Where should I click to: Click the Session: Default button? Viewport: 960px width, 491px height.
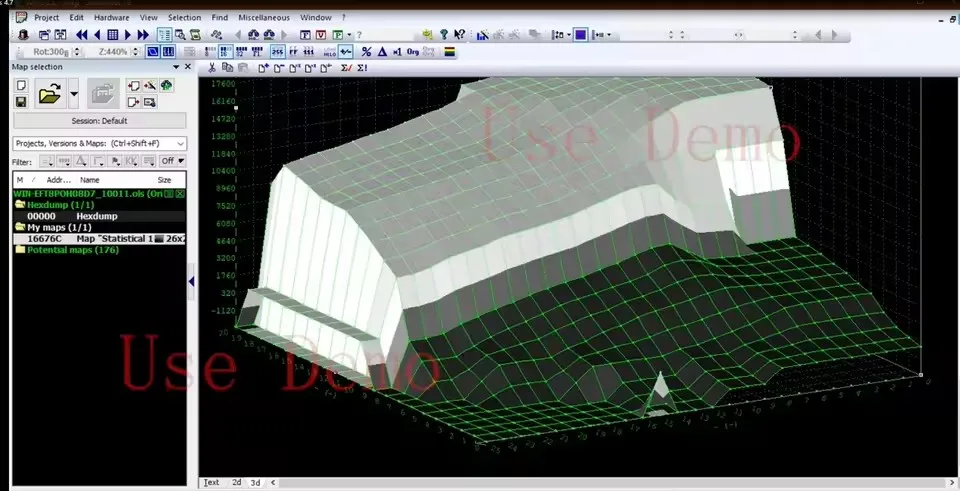(x=99, y=121)
